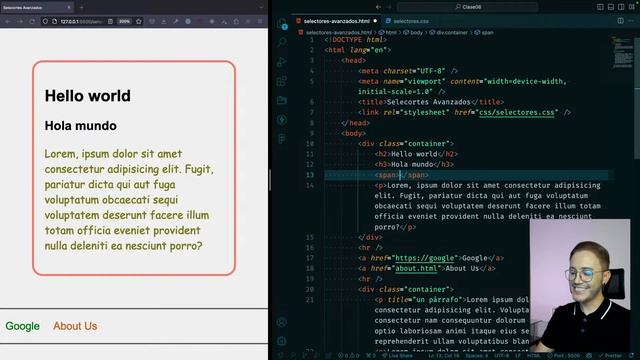Click the Google link on the web page
This screenshot has height=360, width=640.
[22, 326]
